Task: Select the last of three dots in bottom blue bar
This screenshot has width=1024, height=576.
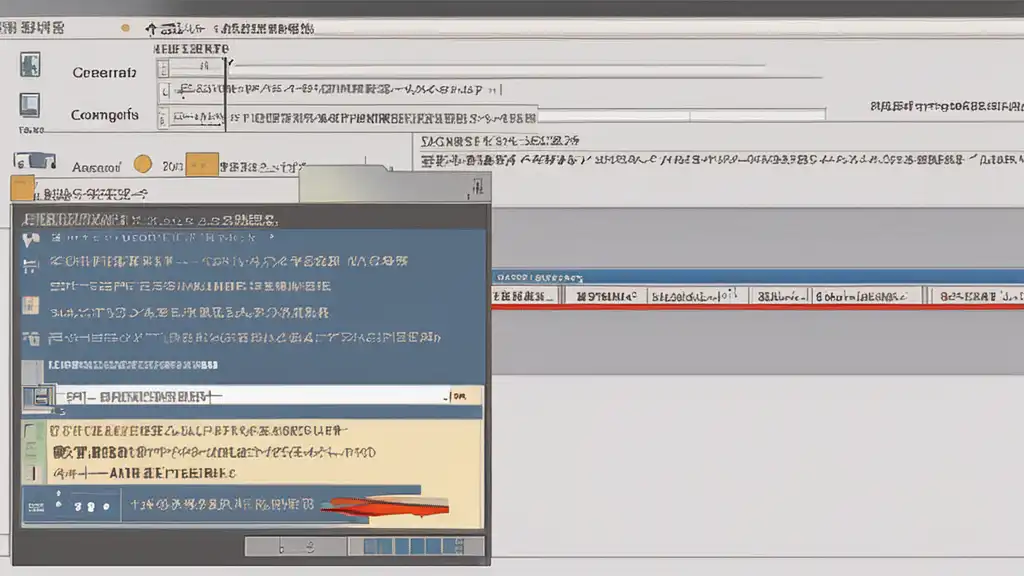Action: [x=106, y=507]
